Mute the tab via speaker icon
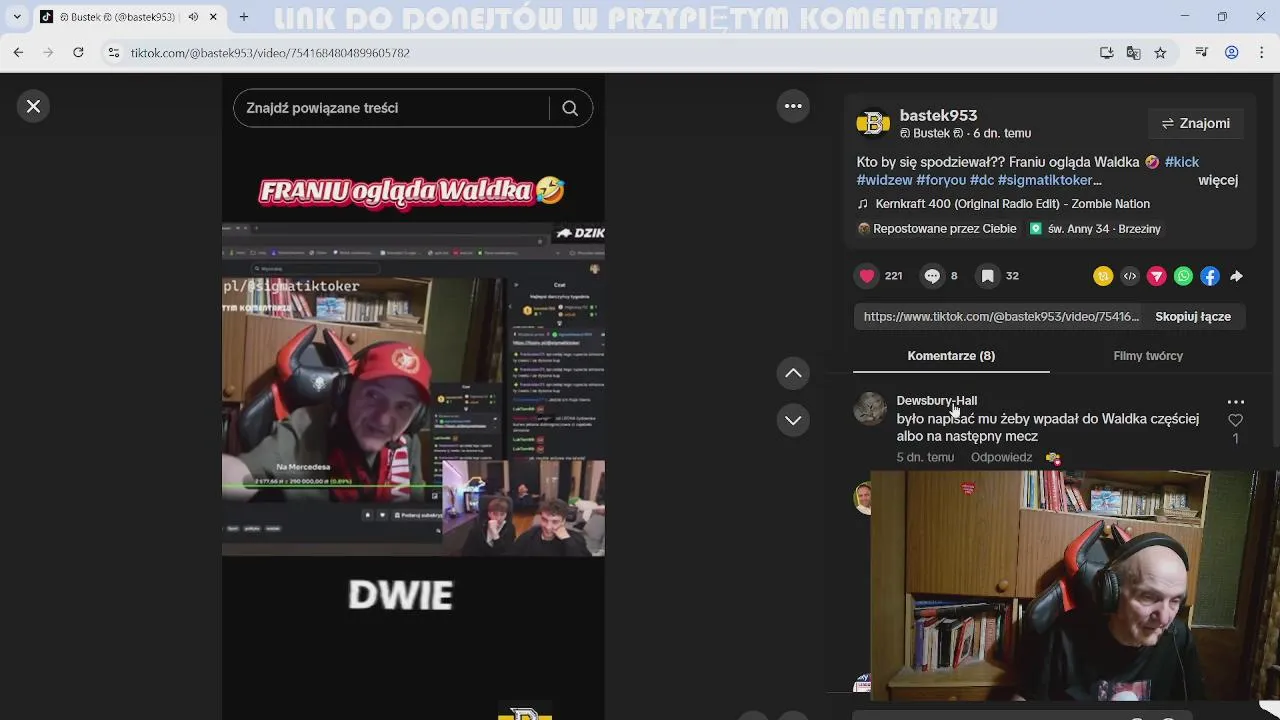The width and height of the screenshot is (1280, 720). tap(193, 17)
